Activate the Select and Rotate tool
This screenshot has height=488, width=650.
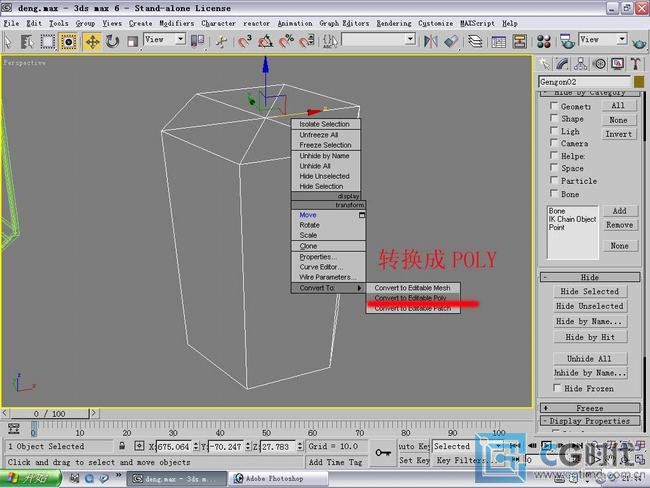112,41
